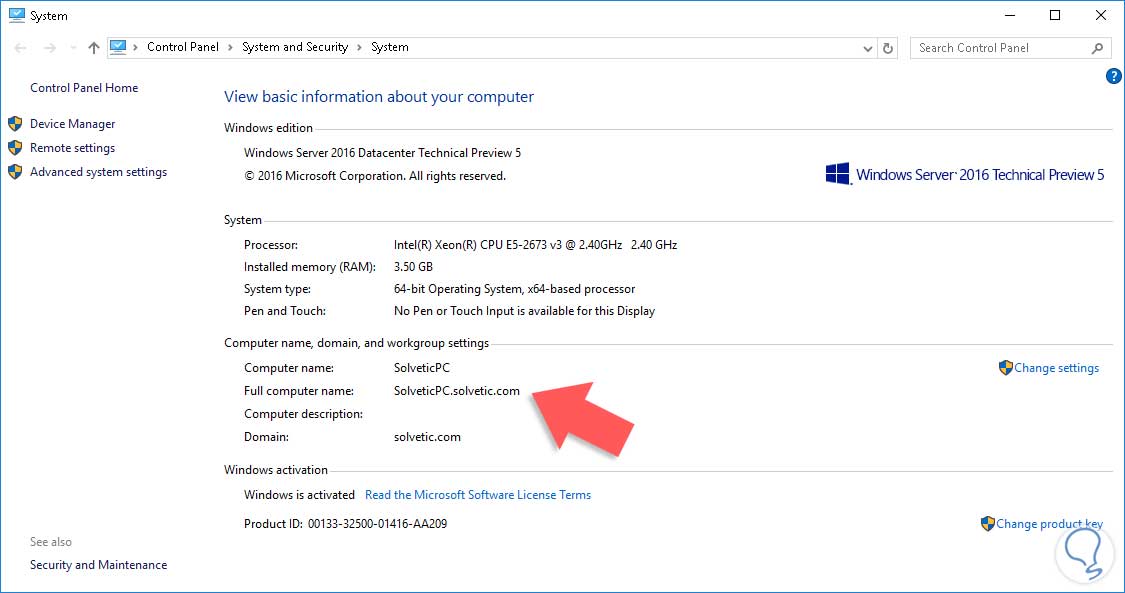This screenshot has height=593, width=1125.
Task: Expand the arrow after Control Panel breadcrumb
Action: tap(230, 47)
